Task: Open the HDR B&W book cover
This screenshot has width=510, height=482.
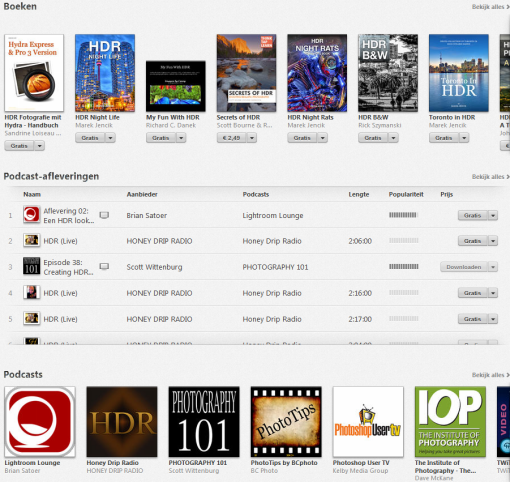Action: pyautogui.click(x=388, y=73)
